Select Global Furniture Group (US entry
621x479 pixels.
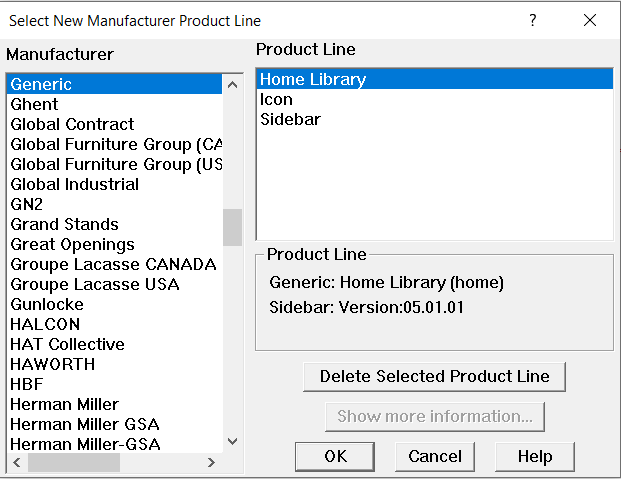coord(114,164)
